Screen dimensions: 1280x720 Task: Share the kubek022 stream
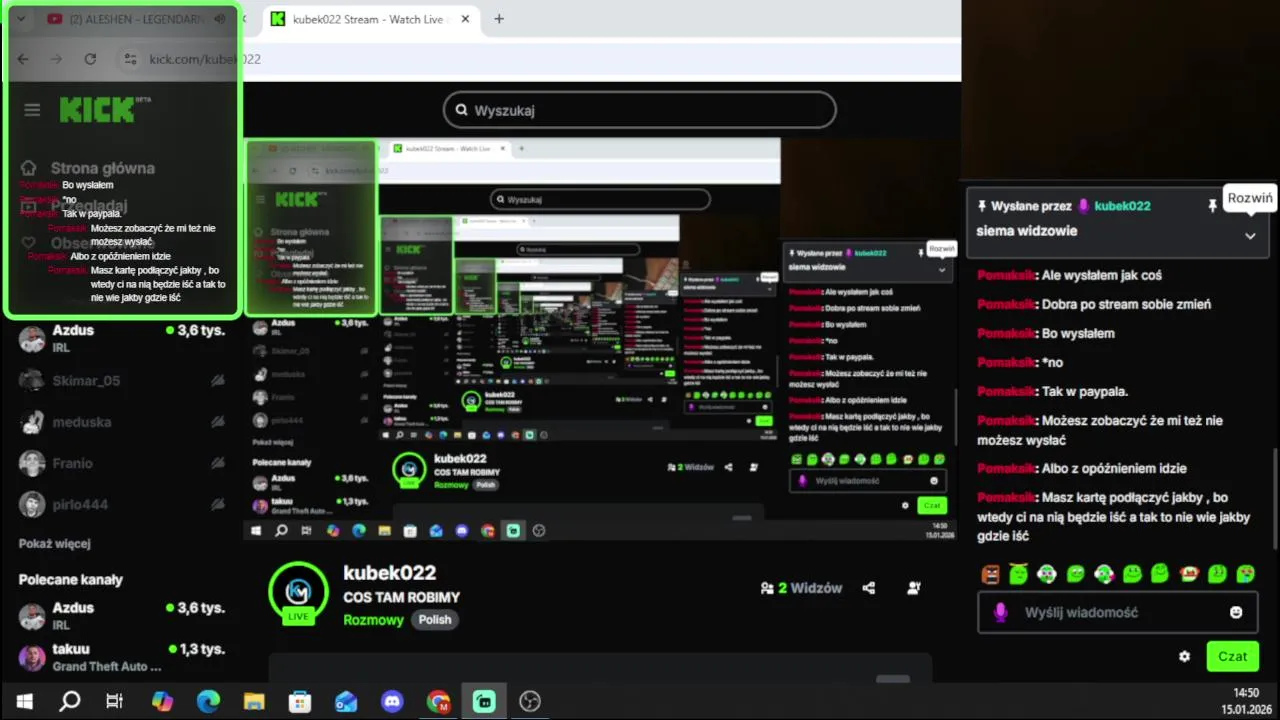tap(868, 588)
